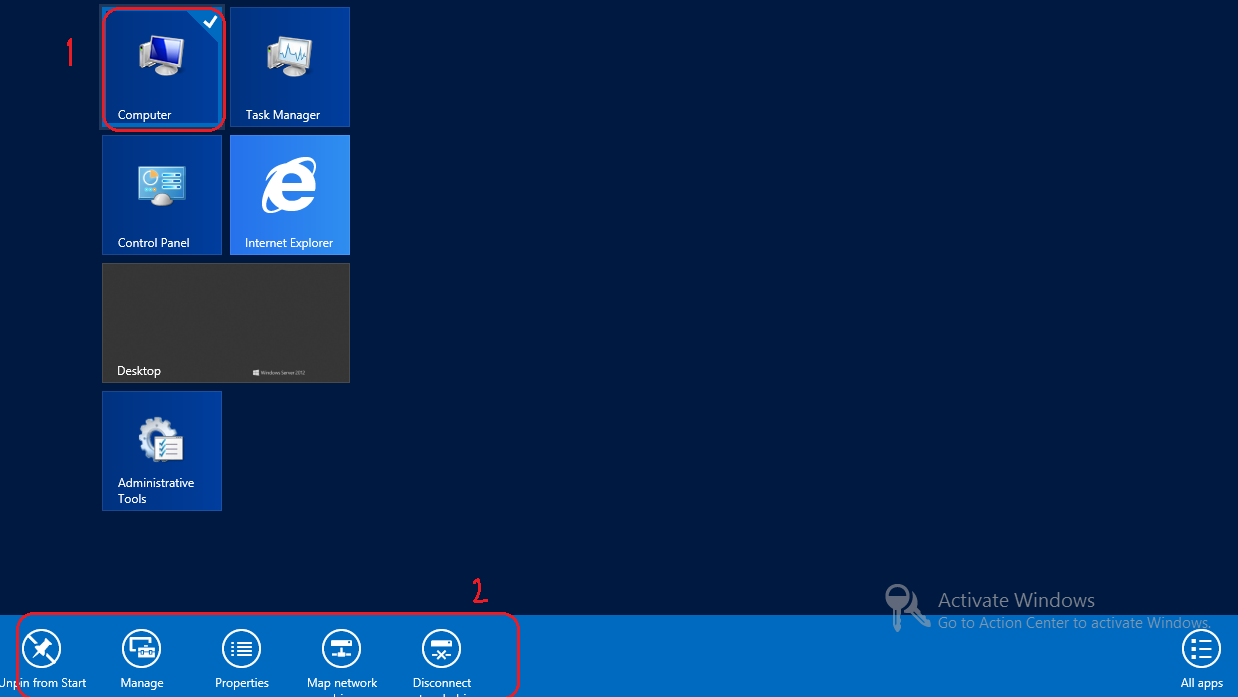Click the "All apps" text label
Screen dimensions: 1238x697
coord(1201,683)
